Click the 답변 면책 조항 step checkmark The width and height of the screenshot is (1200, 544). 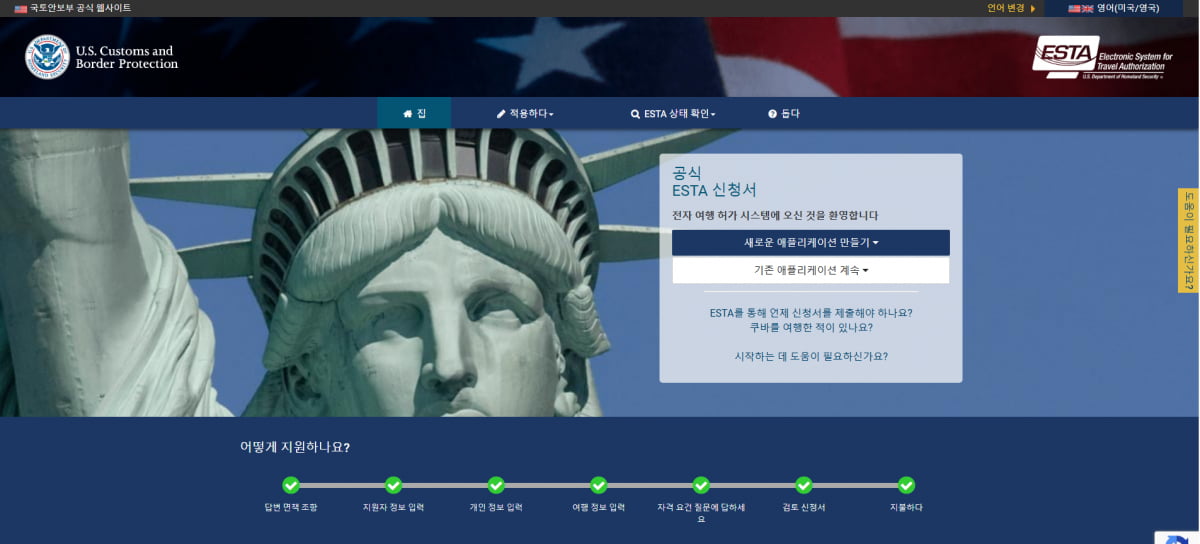click(291, 485)
